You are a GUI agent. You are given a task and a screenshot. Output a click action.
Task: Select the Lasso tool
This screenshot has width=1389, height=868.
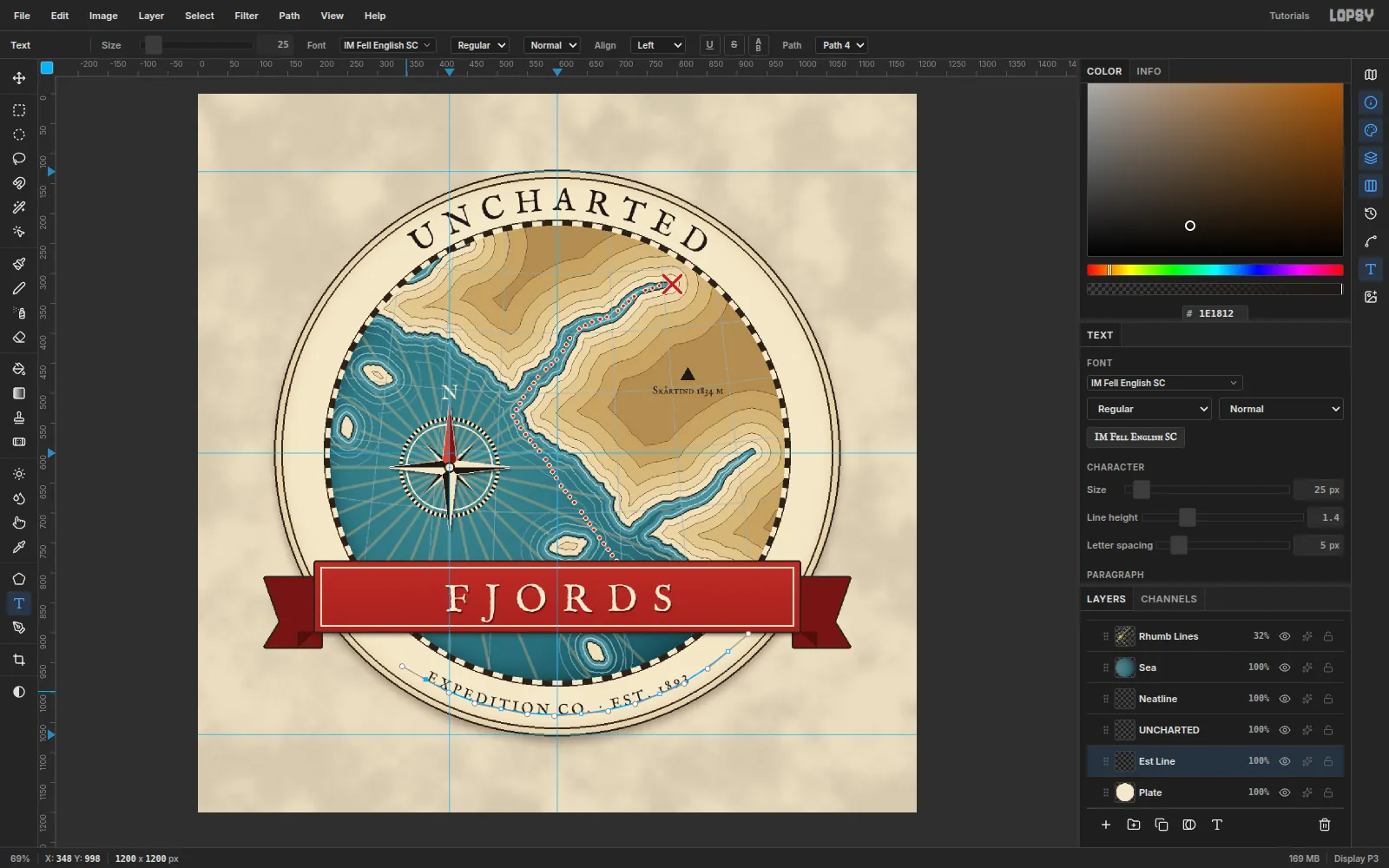19,159
